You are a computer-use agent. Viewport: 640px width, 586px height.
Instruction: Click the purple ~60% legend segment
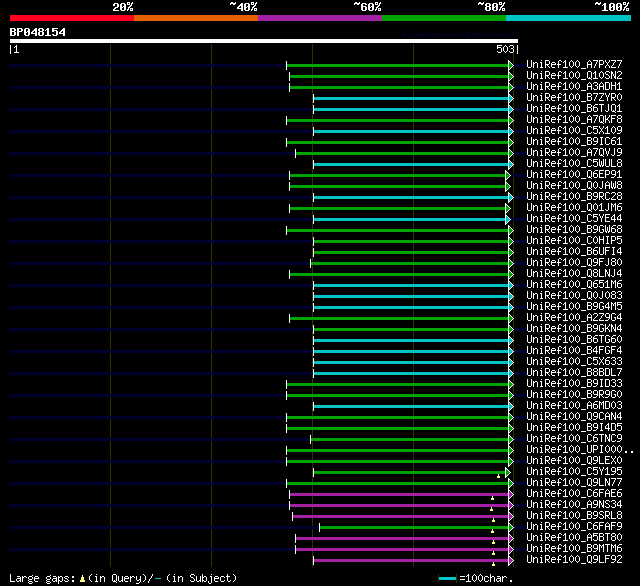[320, 18]
